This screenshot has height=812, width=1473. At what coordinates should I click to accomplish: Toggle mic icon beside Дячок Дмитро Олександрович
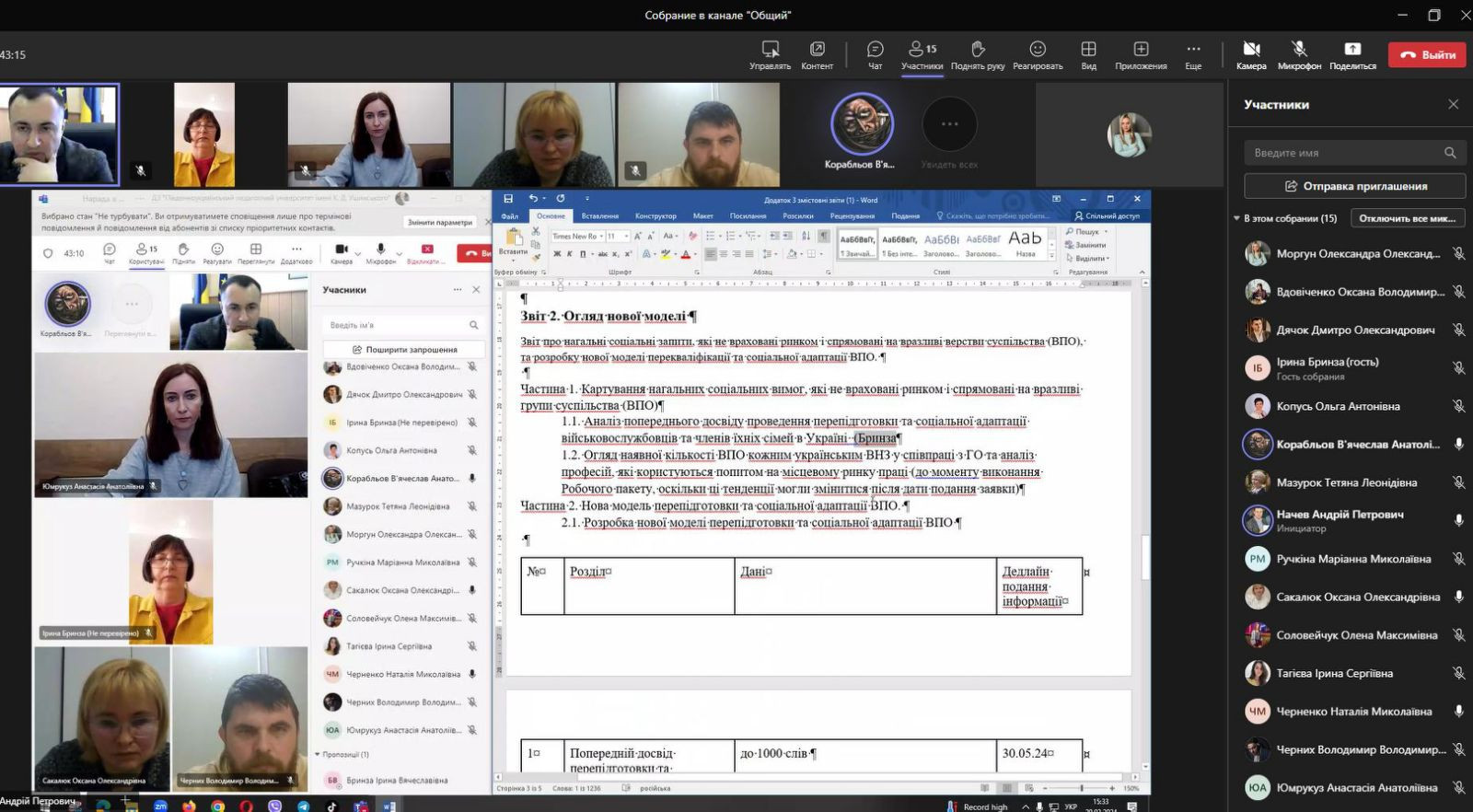[x=1458, y=330]
